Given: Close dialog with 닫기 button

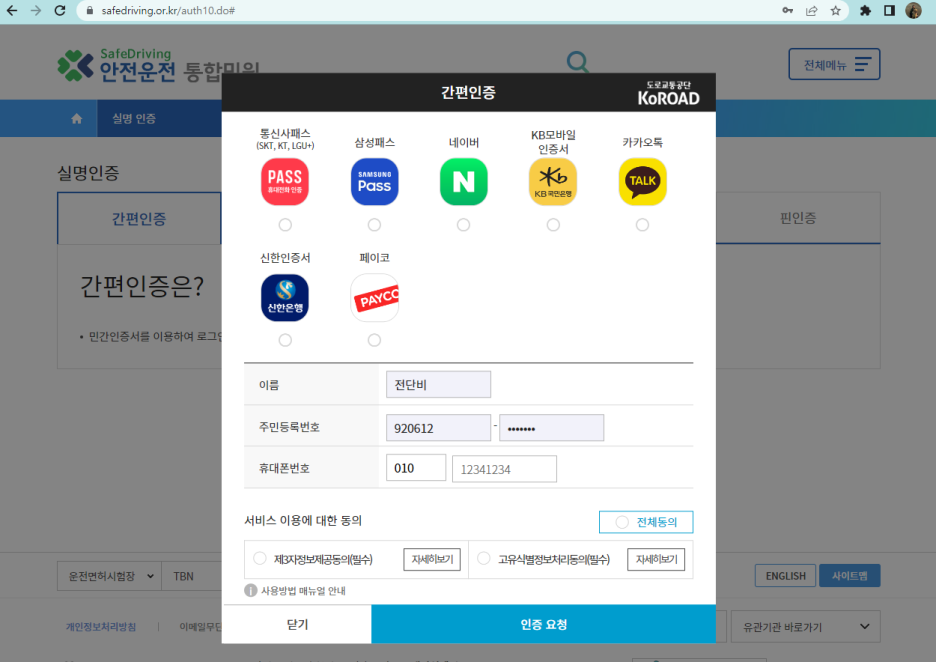Looking at the screenshot, I should (297, 624).
